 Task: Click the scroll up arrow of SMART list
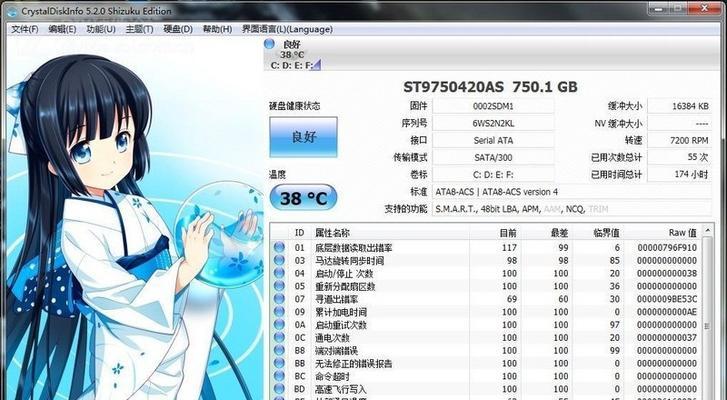707,230
